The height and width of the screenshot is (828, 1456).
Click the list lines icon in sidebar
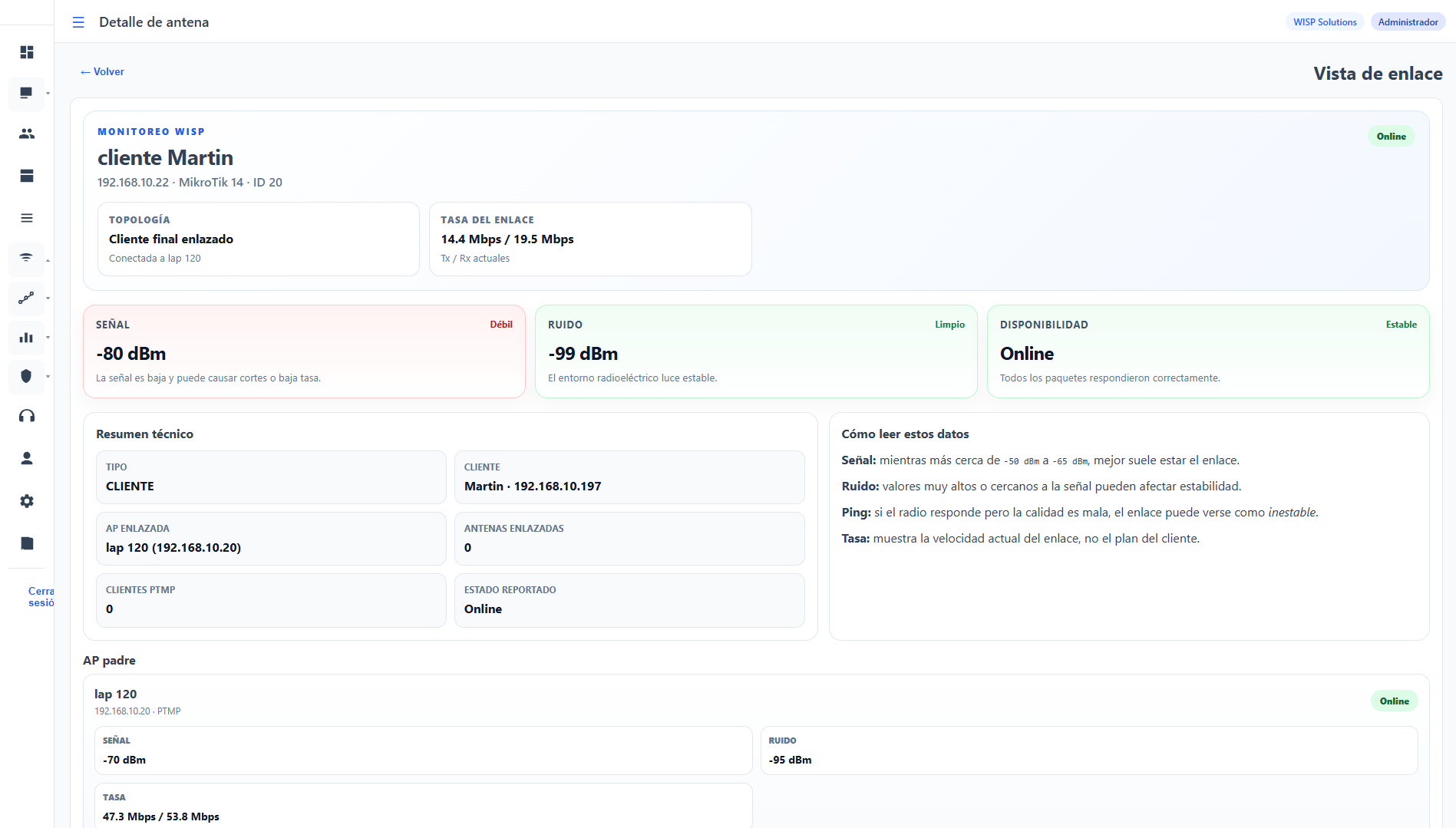(27, 218)
